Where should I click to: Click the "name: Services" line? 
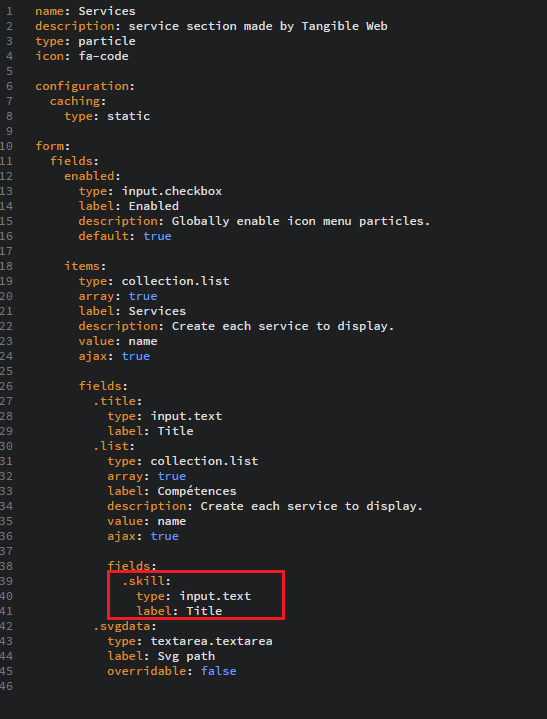tap(85, 11)
